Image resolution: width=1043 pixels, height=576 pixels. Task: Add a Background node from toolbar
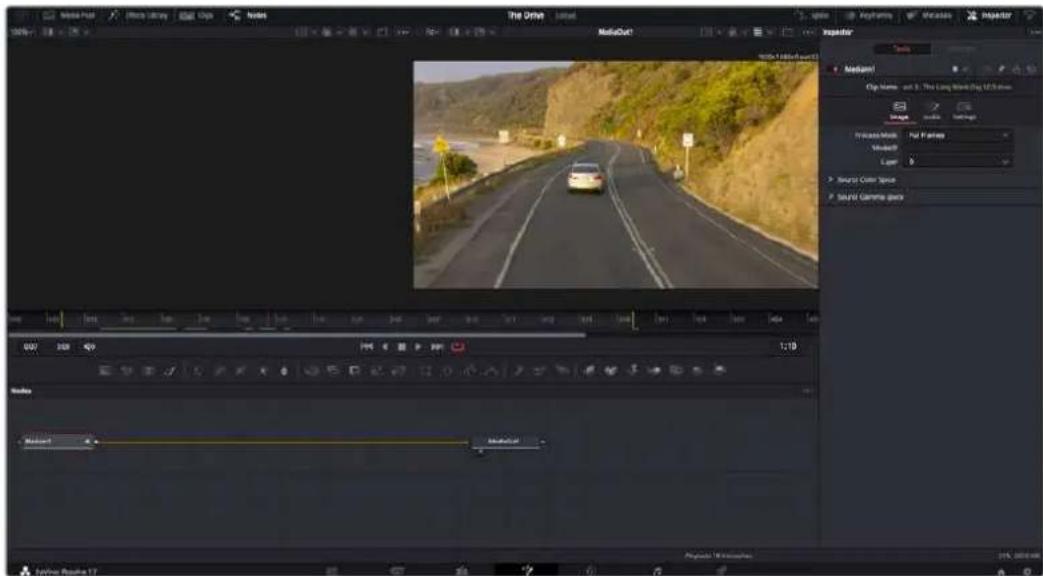pyautogui.click(x=104, y=370)
